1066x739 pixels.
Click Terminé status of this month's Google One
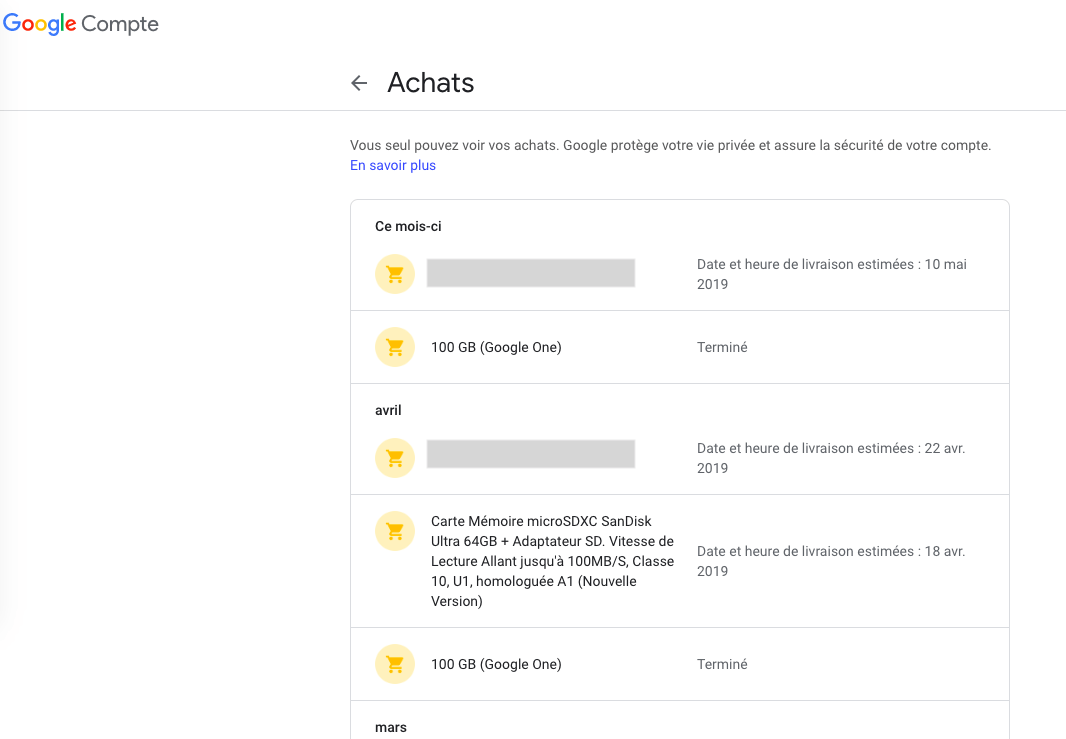coord(722,347)
